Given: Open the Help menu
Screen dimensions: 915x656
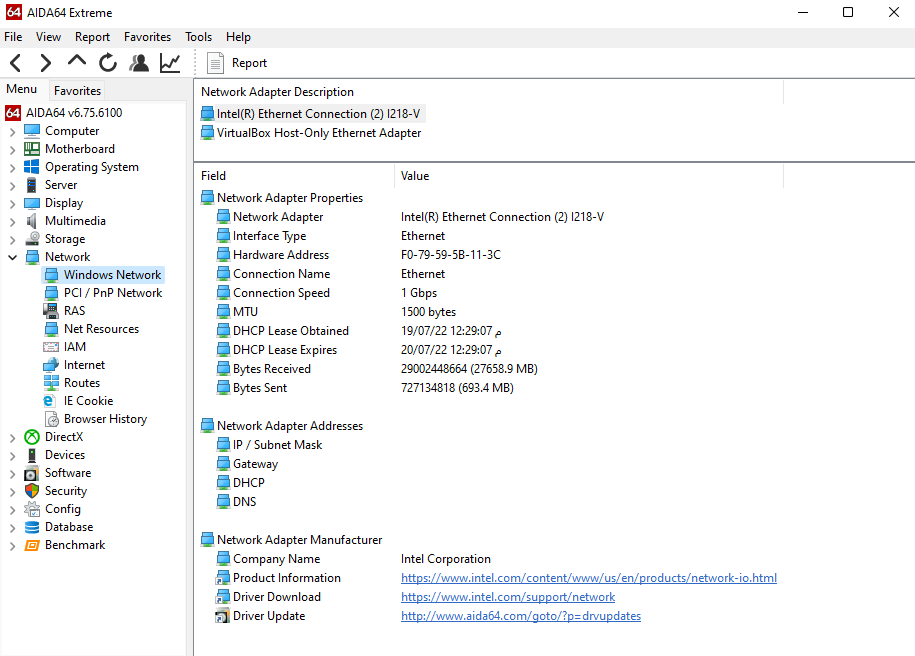Looking at the screenshot, I should [238, 37].
